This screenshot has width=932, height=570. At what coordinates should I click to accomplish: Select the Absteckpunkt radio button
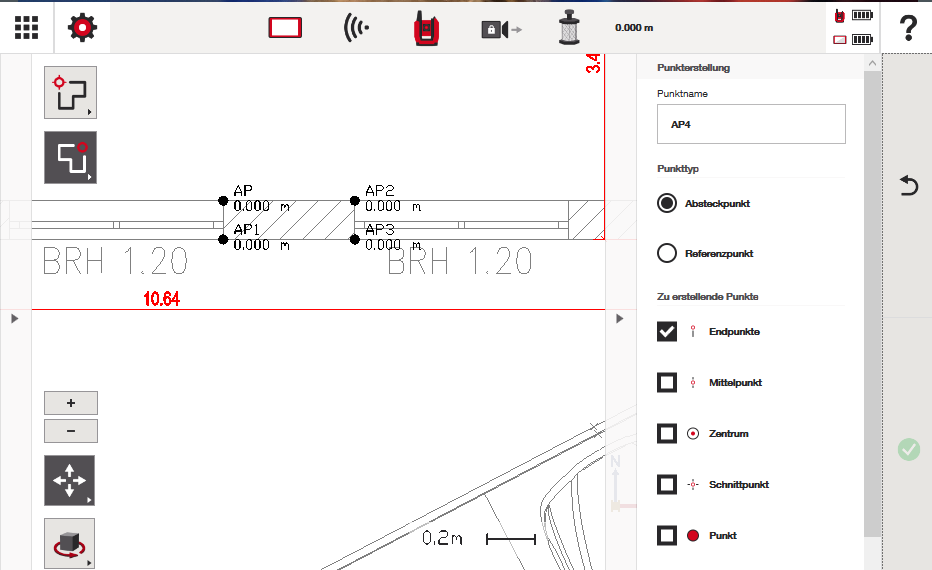667,203
